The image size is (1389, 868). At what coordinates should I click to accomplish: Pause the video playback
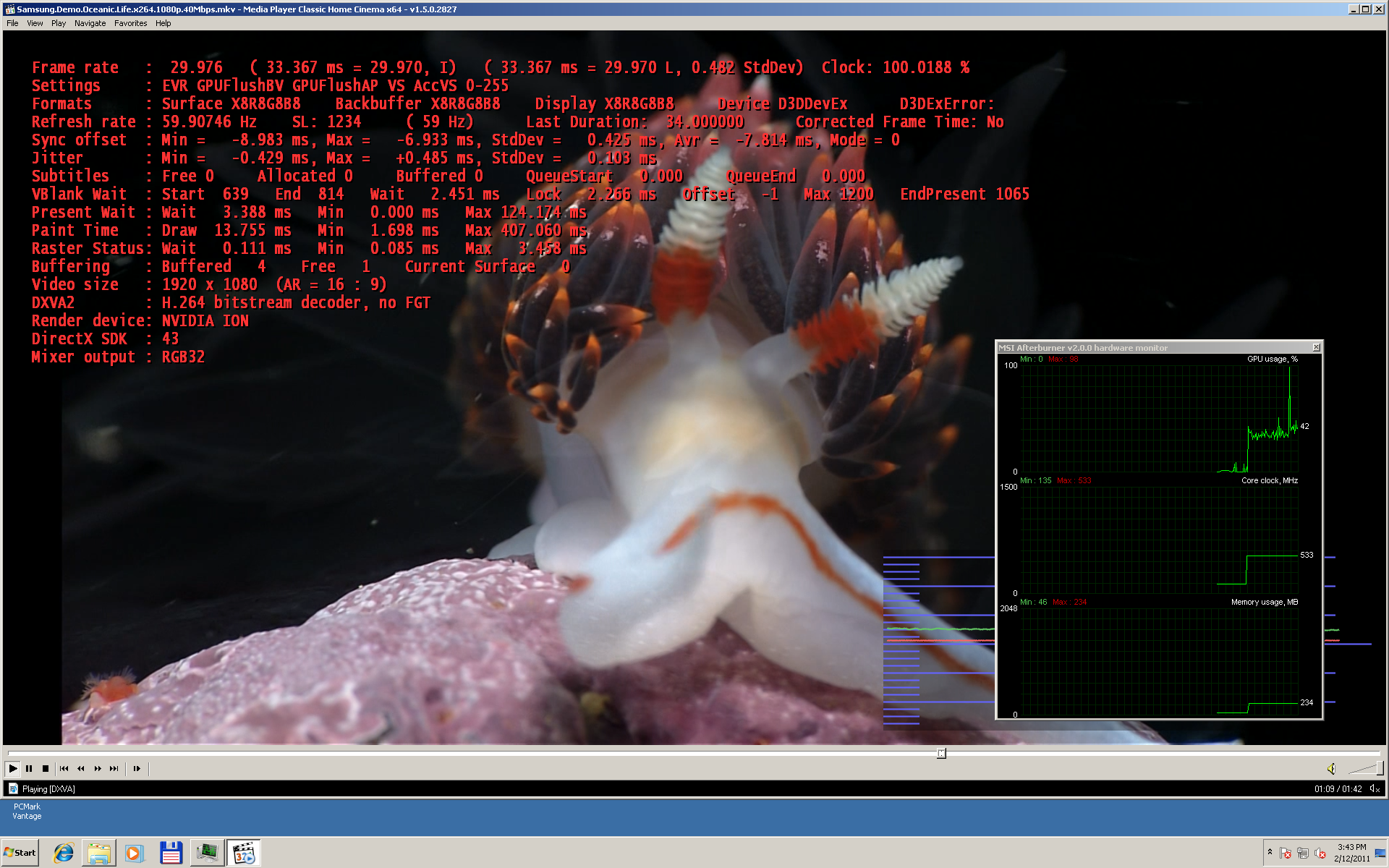pyautogui.click(x=29, y=768)
